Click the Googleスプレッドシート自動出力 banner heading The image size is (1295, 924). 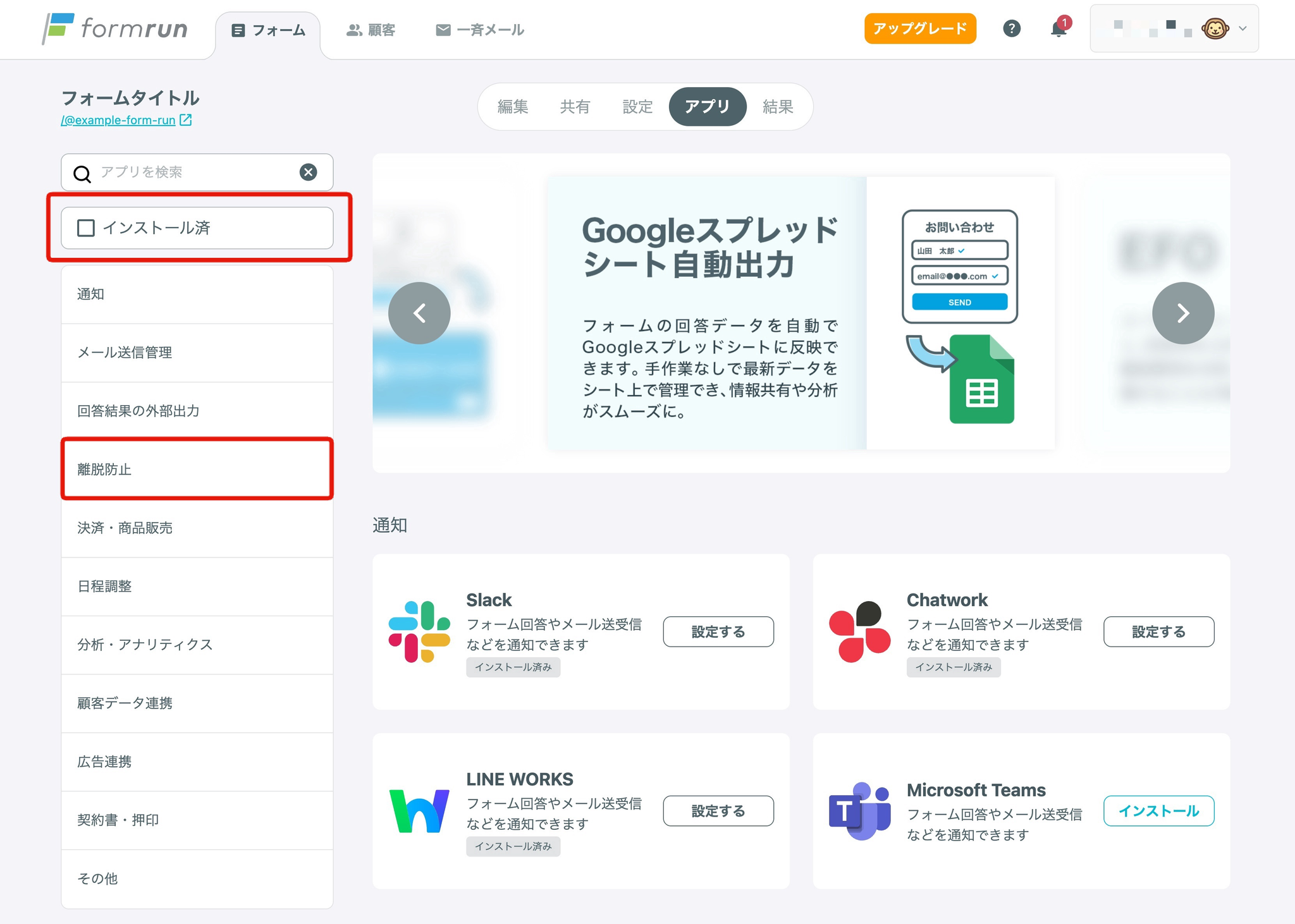(x=710, y=248)
